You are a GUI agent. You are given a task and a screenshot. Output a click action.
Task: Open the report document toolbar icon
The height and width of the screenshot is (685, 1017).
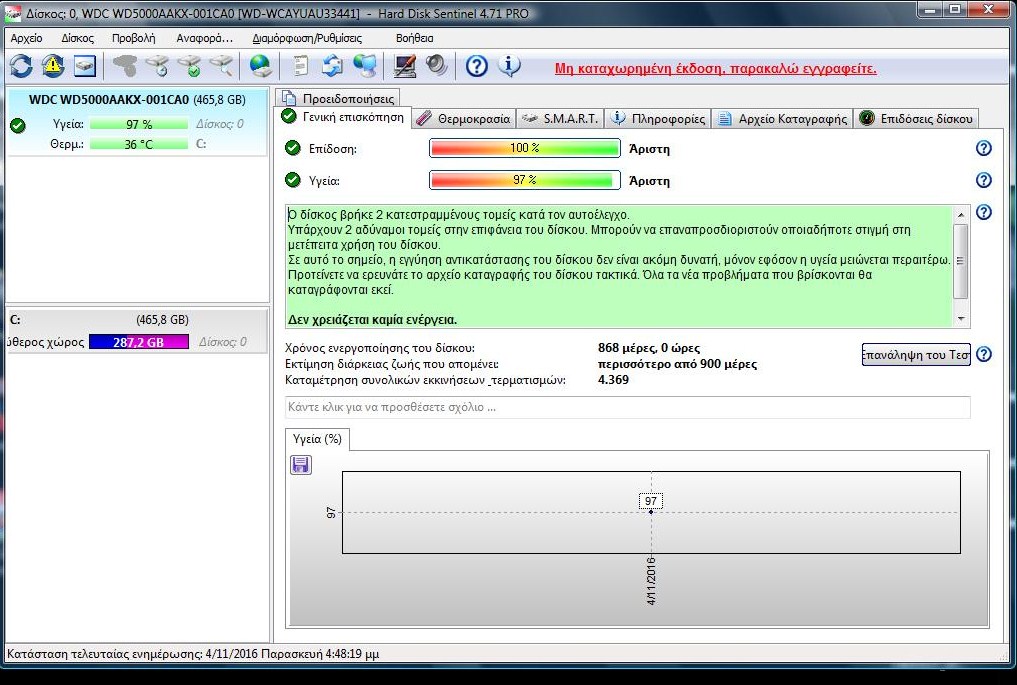click(301, 66)
